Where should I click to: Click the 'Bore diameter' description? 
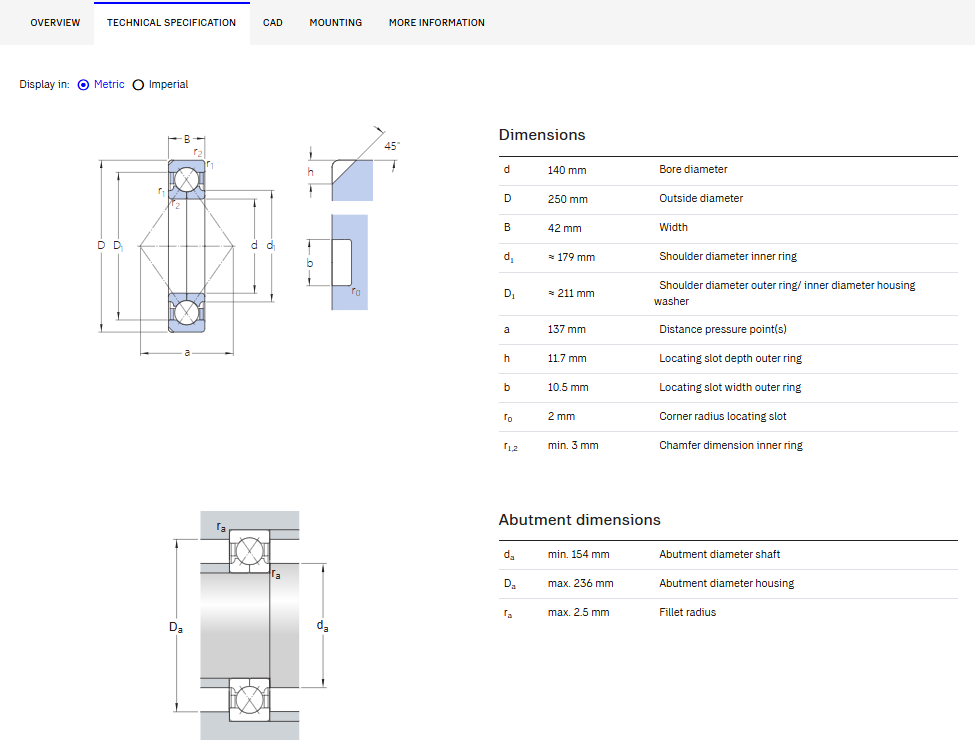click(x=693, y=169)
